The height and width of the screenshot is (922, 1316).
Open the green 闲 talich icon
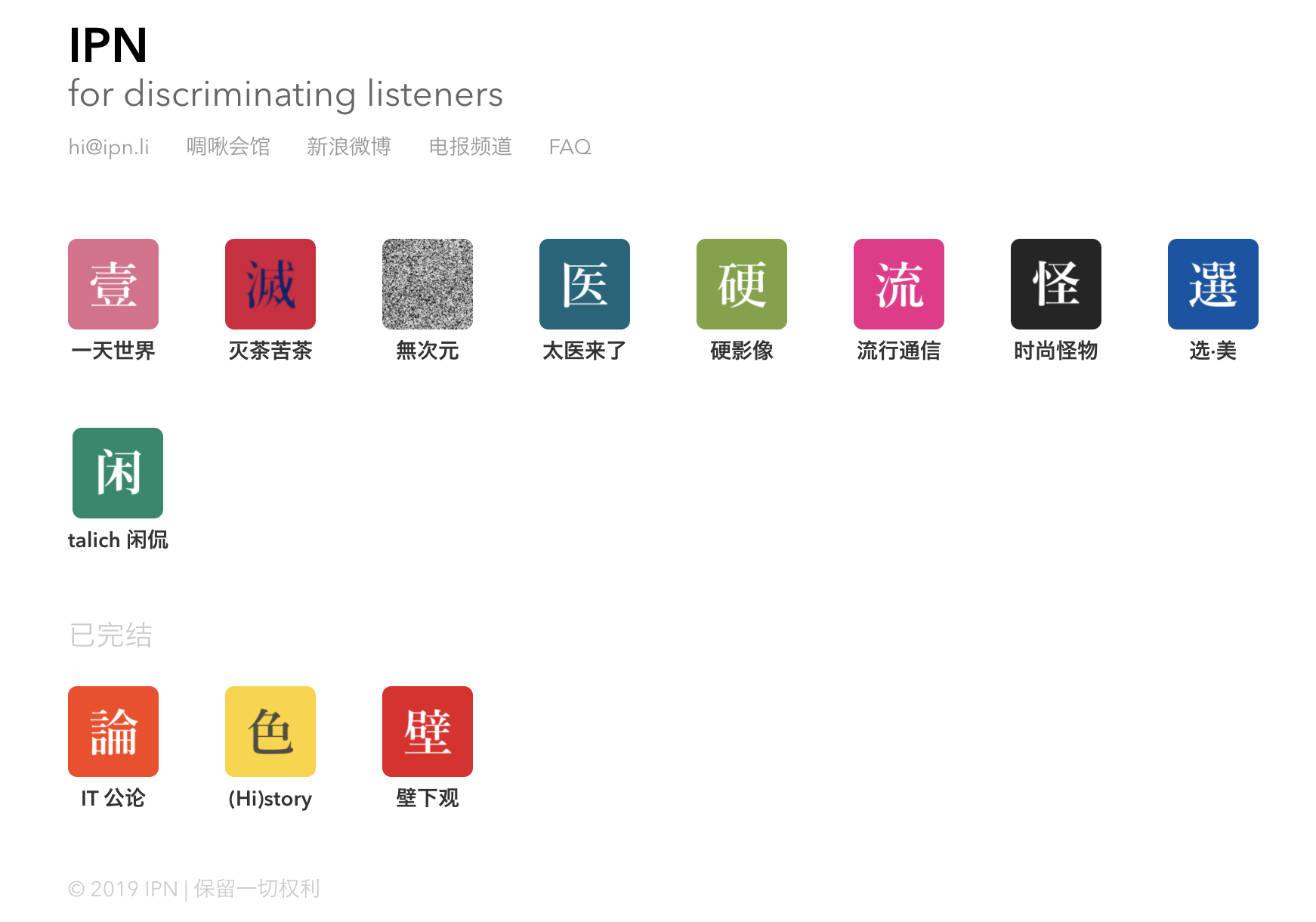click(118, 473)
